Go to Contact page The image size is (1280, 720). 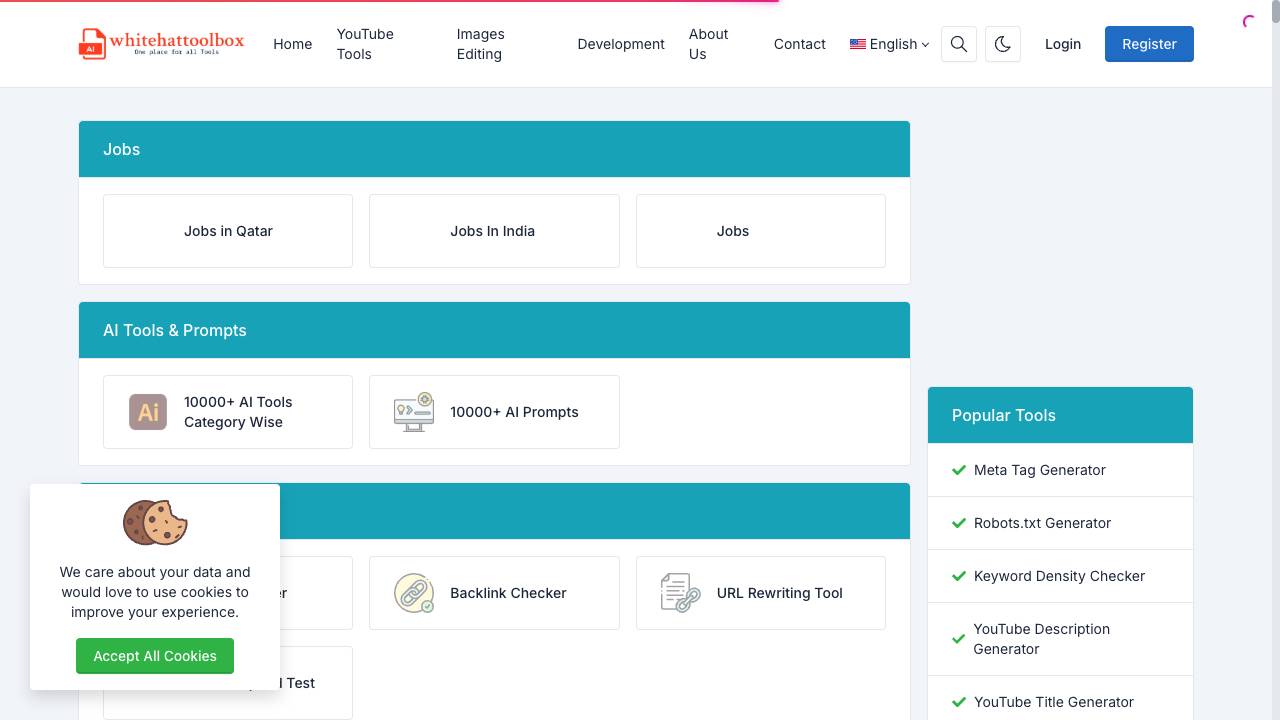click(800, 44)
